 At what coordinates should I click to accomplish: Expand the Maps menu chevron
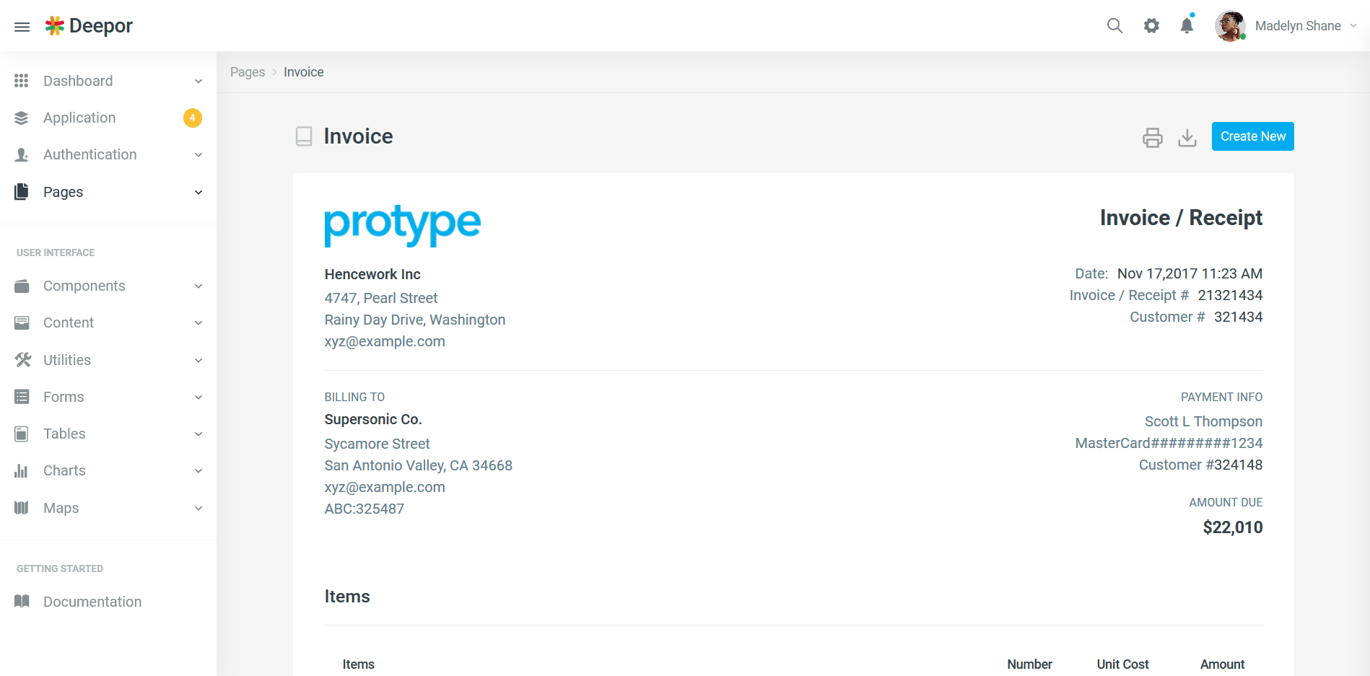[x=198, y=508]
